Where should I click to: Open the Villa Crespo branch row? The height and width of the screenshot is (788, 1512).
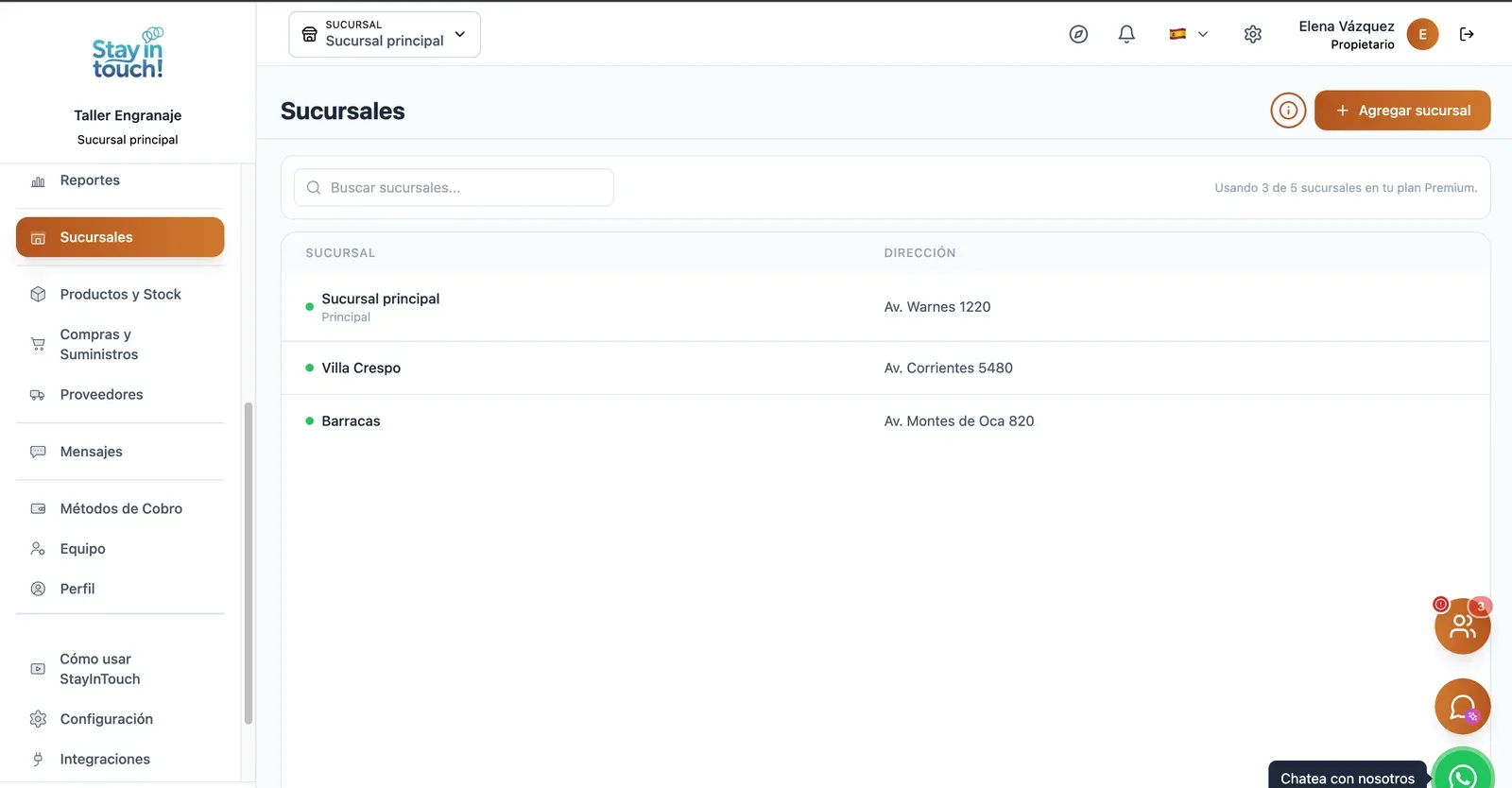tap(885, 368)
